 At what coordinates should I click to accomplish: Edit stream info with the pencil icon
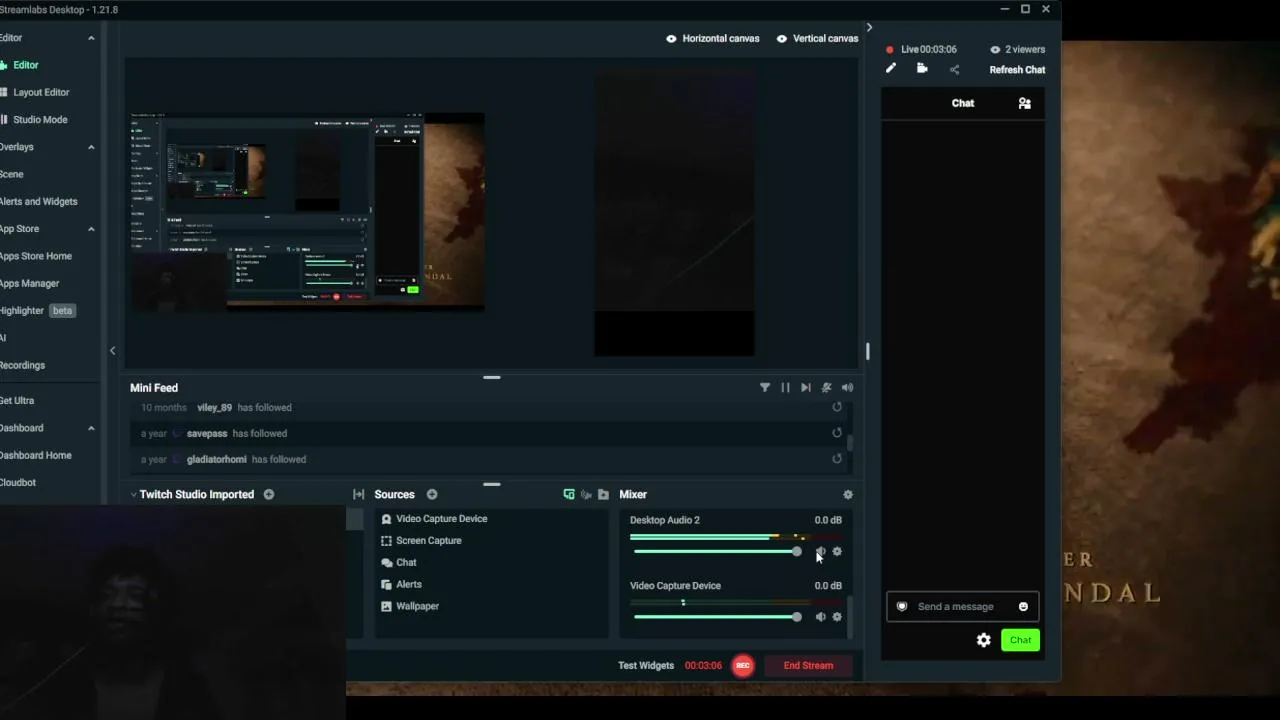point(891,69)
